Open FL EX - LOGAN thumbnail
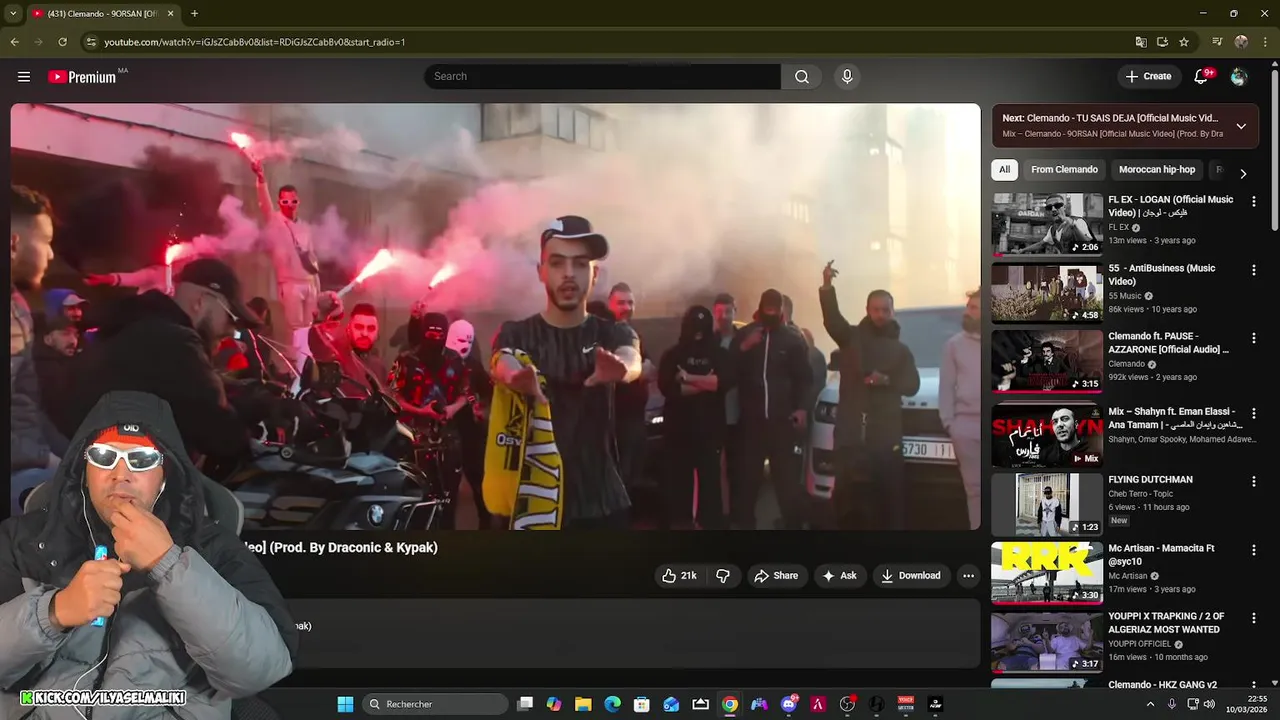Screen dimensions: 1280x720 click(1047, 225)
